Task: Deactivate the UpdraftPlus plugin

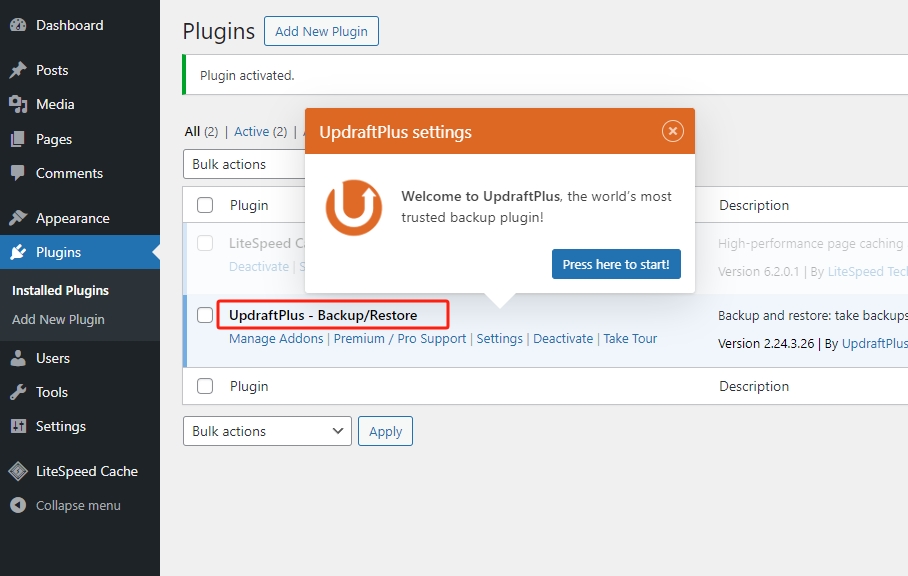Action: pyautogui.click(x=563, y=339)
